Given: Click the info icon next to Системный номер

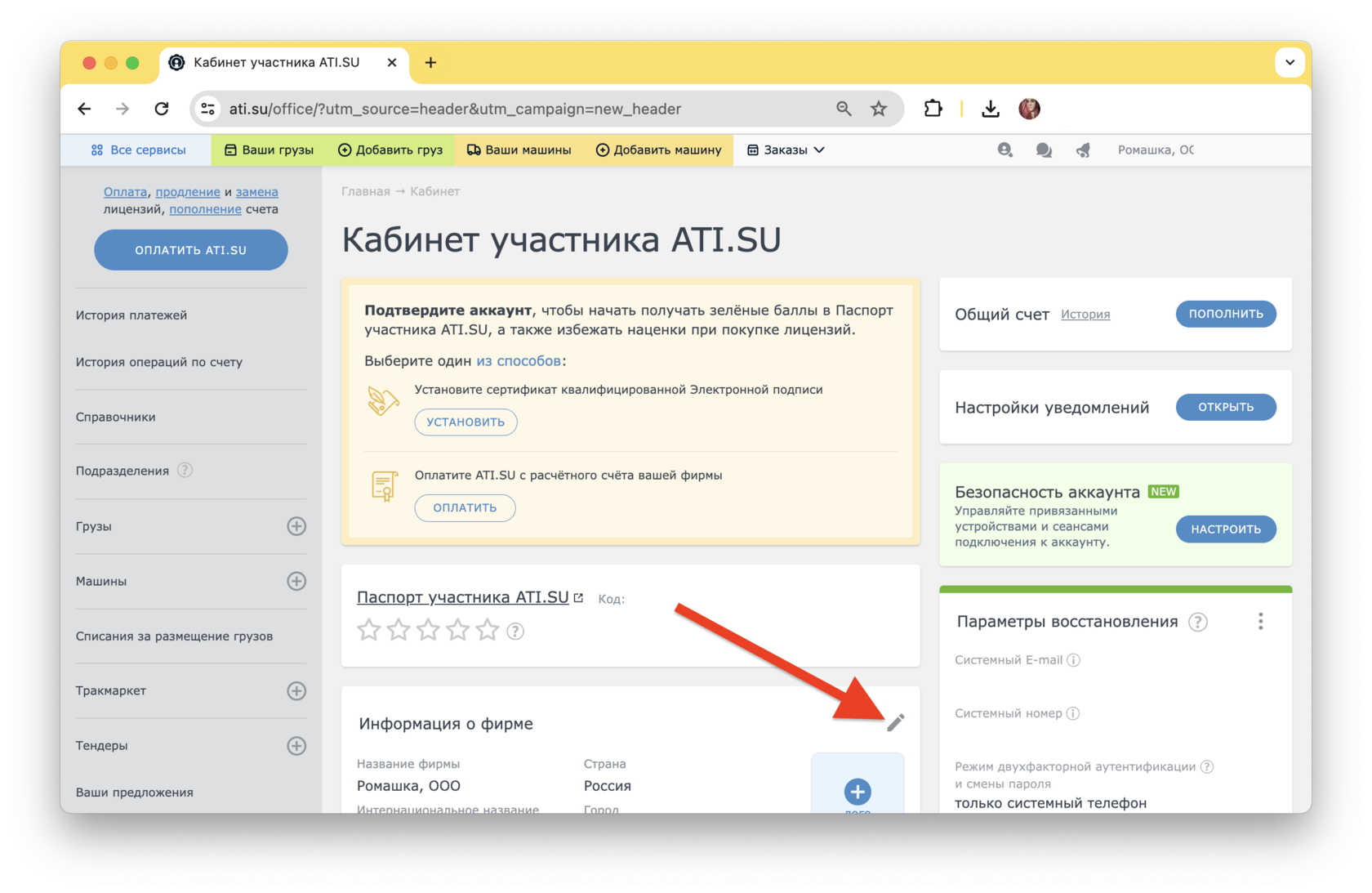Looking at the screenshot, I should coord(1073,713).
